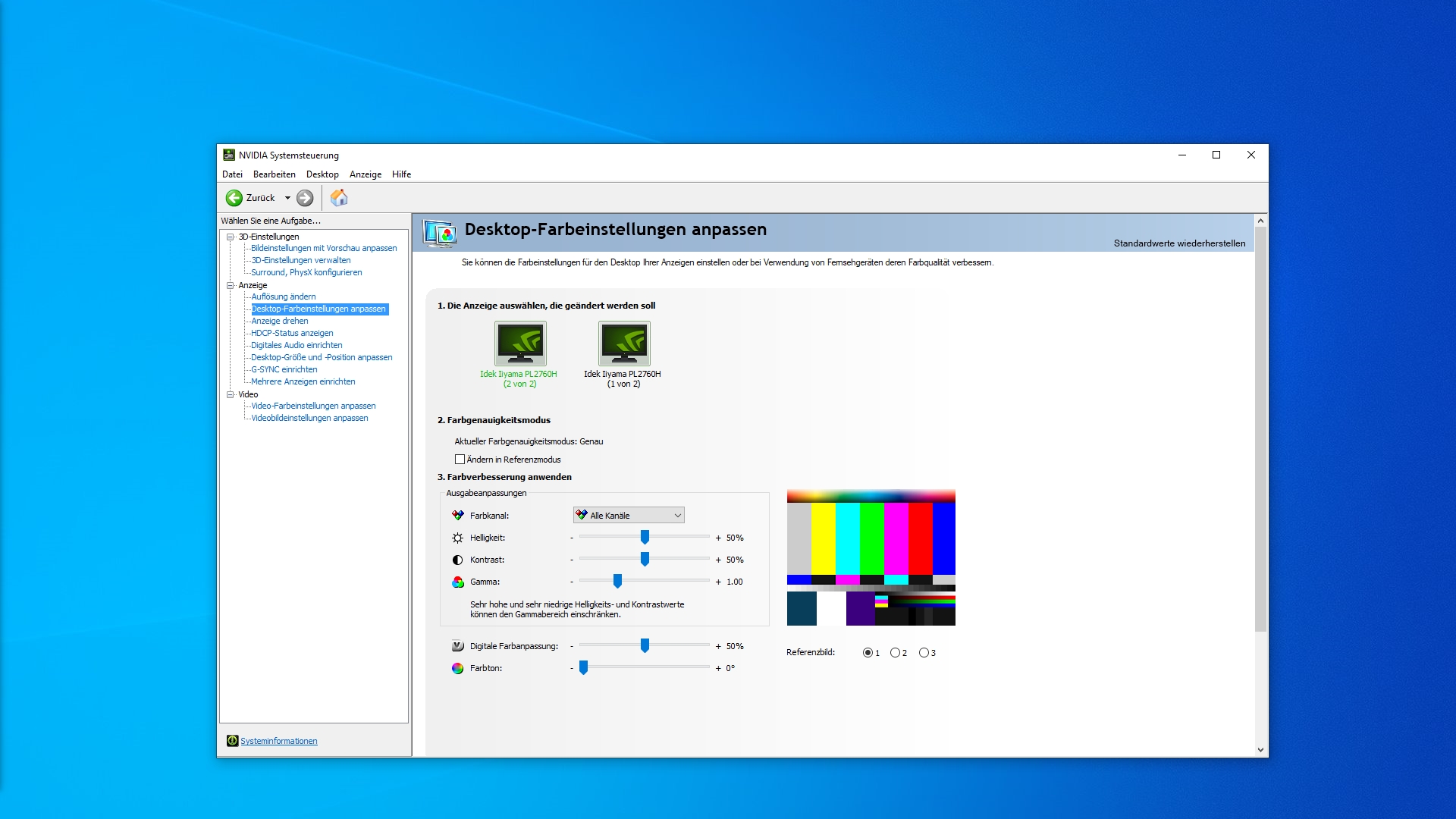Click the scroll up arrow of the settings panel

(x=1260, y=221)
